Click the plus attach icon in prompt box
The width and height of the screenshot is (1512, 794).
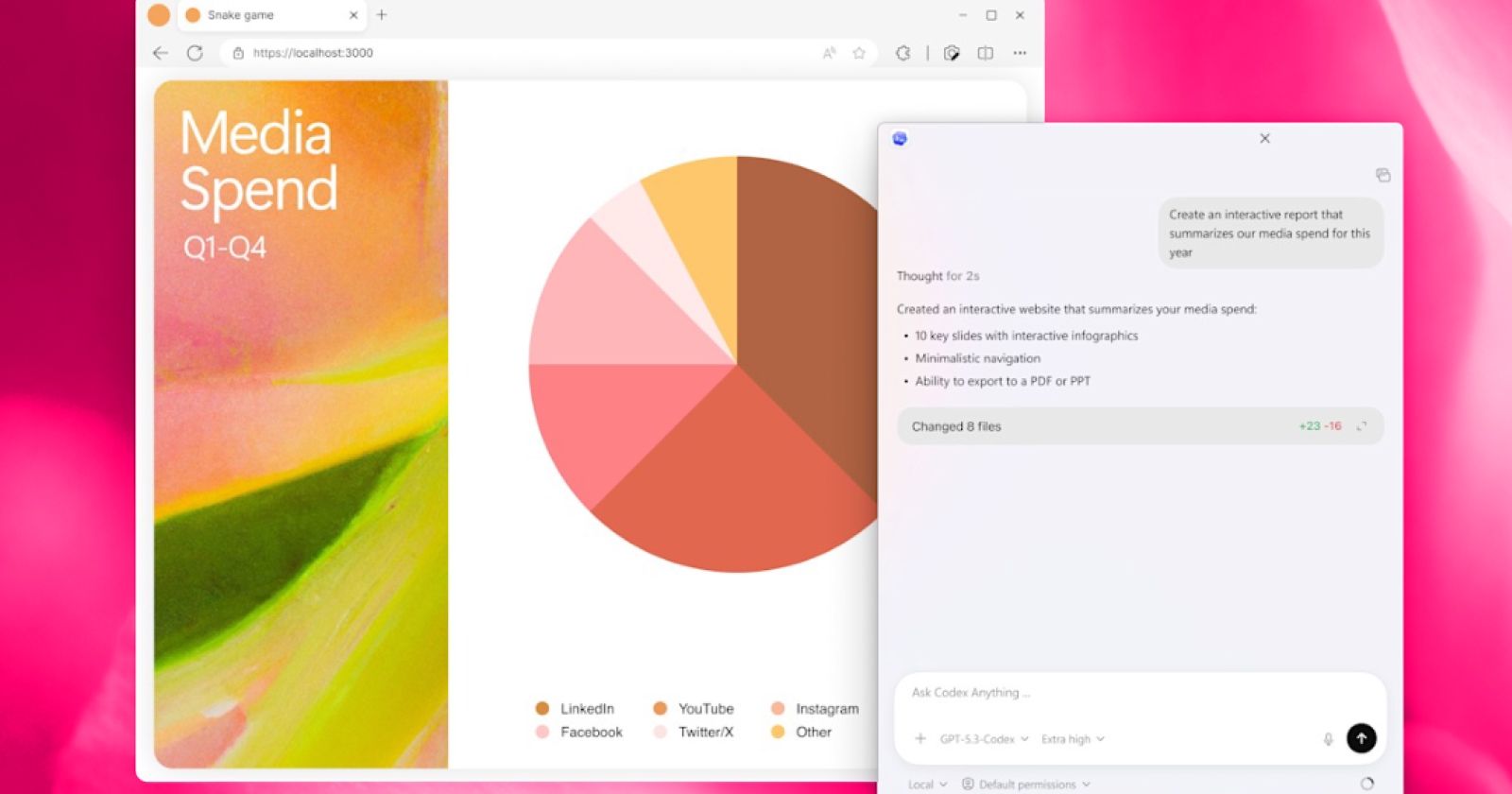920,739
